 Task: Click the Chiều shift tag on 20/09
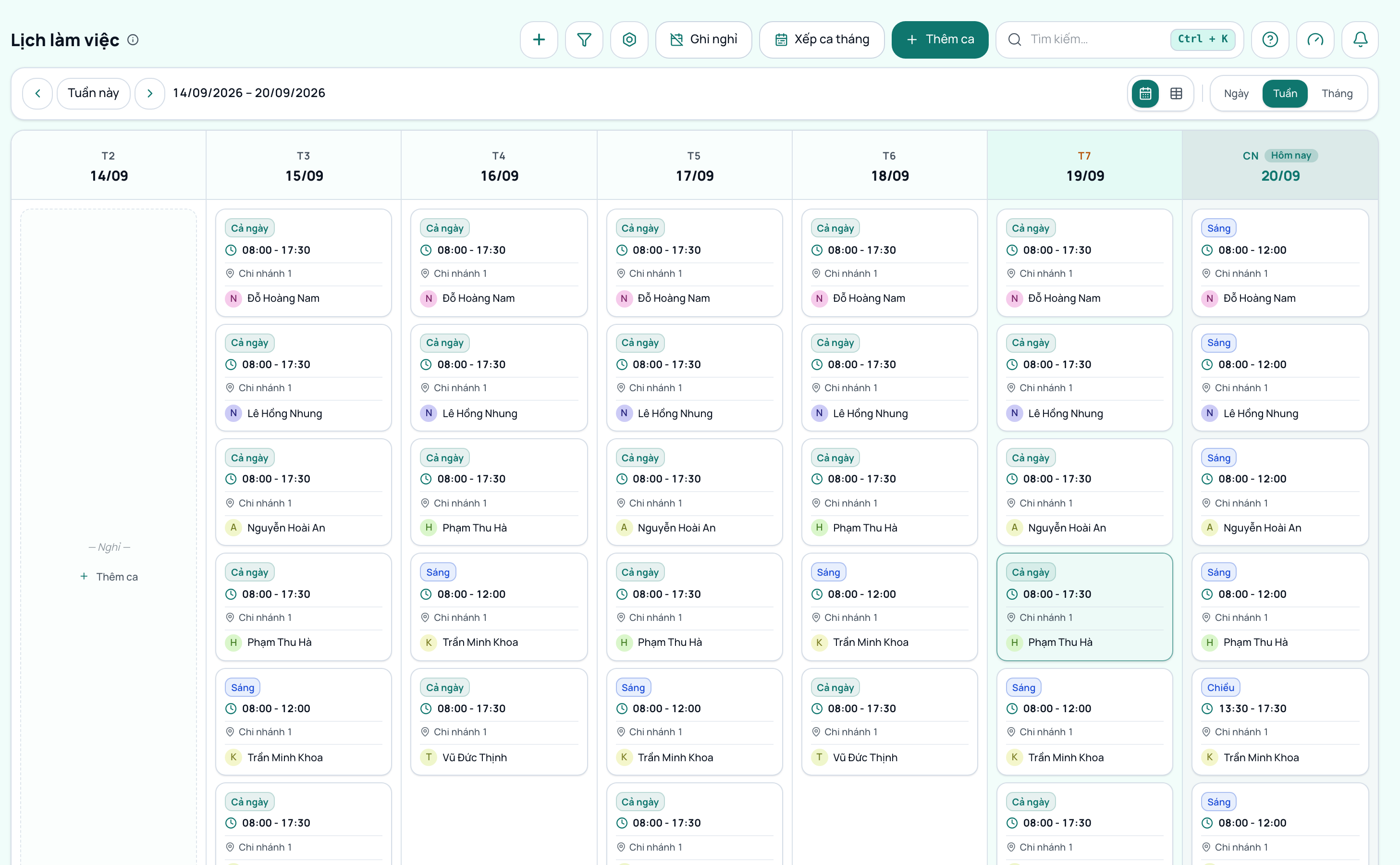[x=1220, y=687]
